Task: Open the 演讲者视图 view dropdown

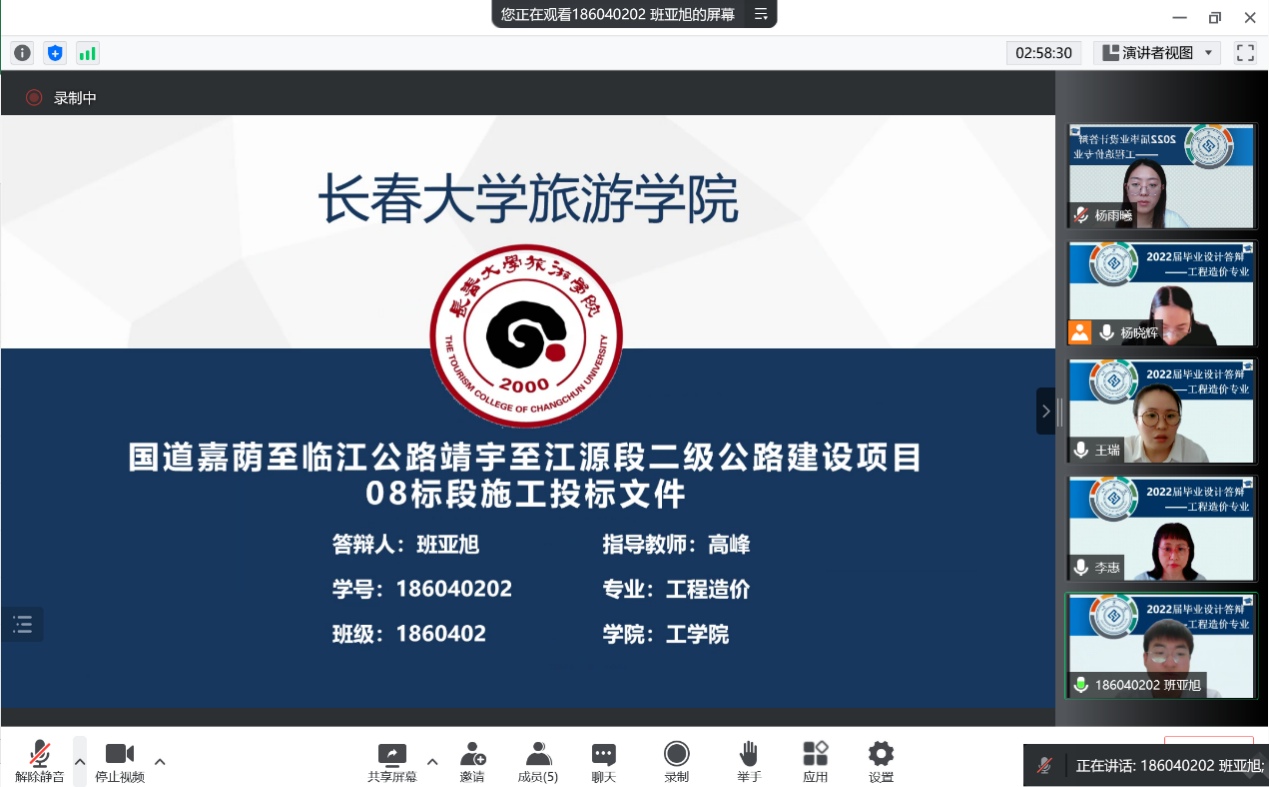Action: pos(1157,53)
